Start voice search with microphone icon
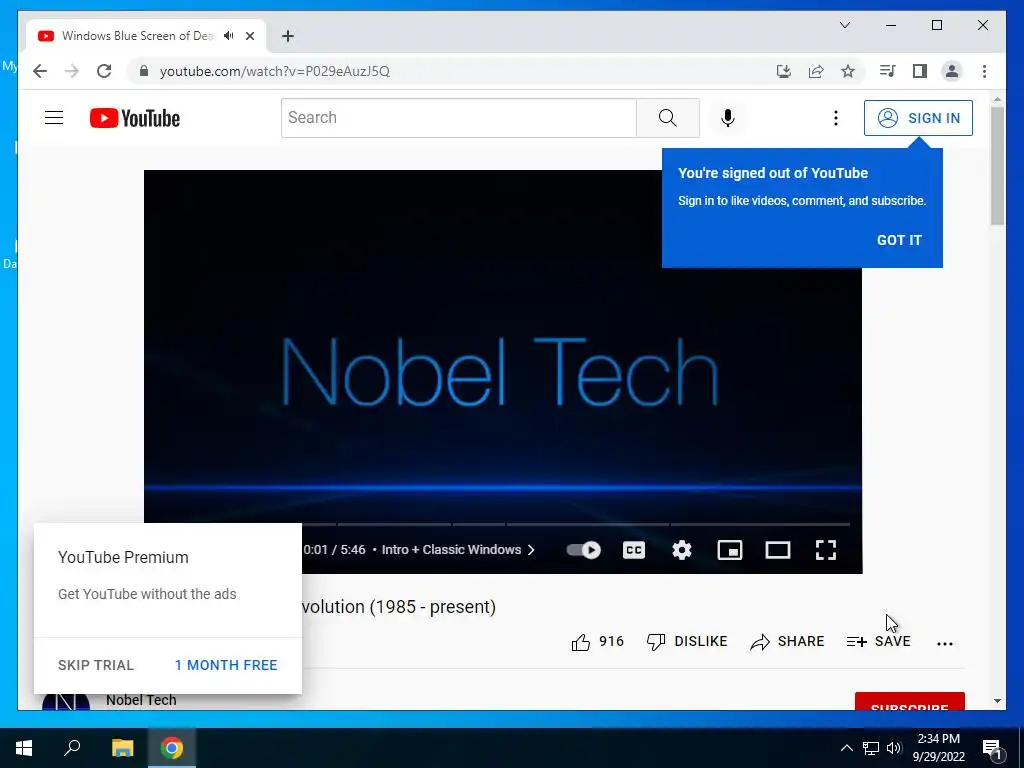 click(x=728, y=118)
